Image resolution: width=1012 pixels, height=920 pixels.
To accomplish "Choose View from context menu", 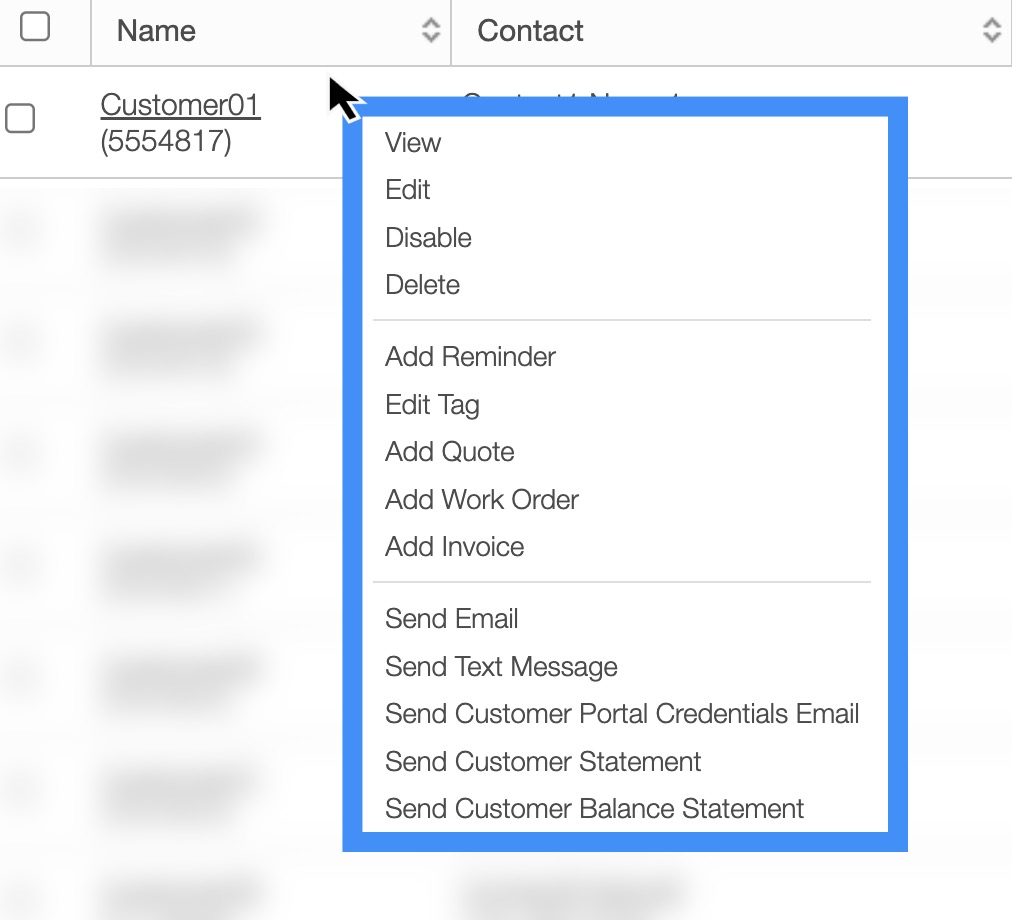I will click(413, 143).
